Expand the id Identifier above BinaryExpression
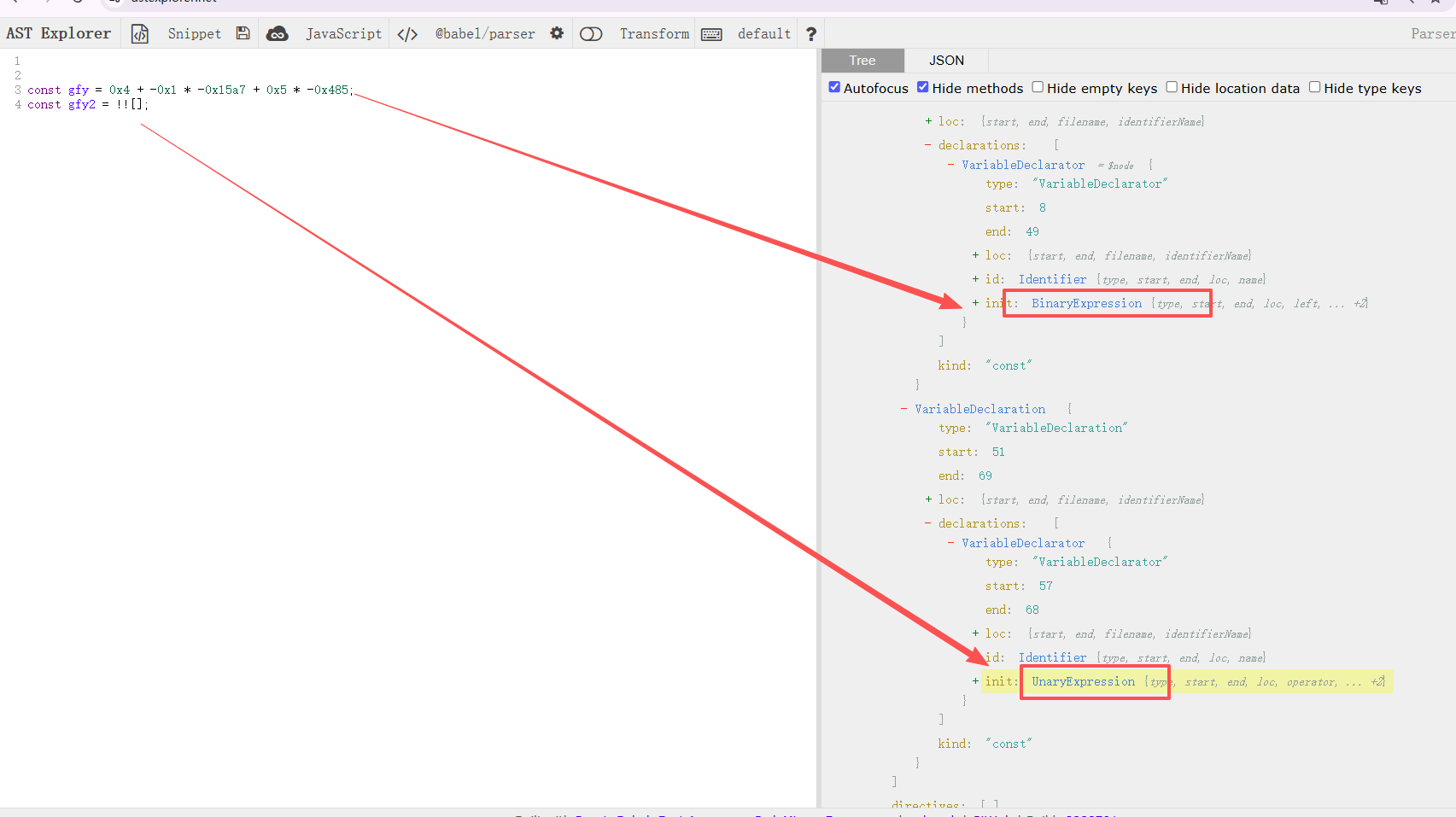Viewport: 1456px width, 817px height. pos(975,279)
